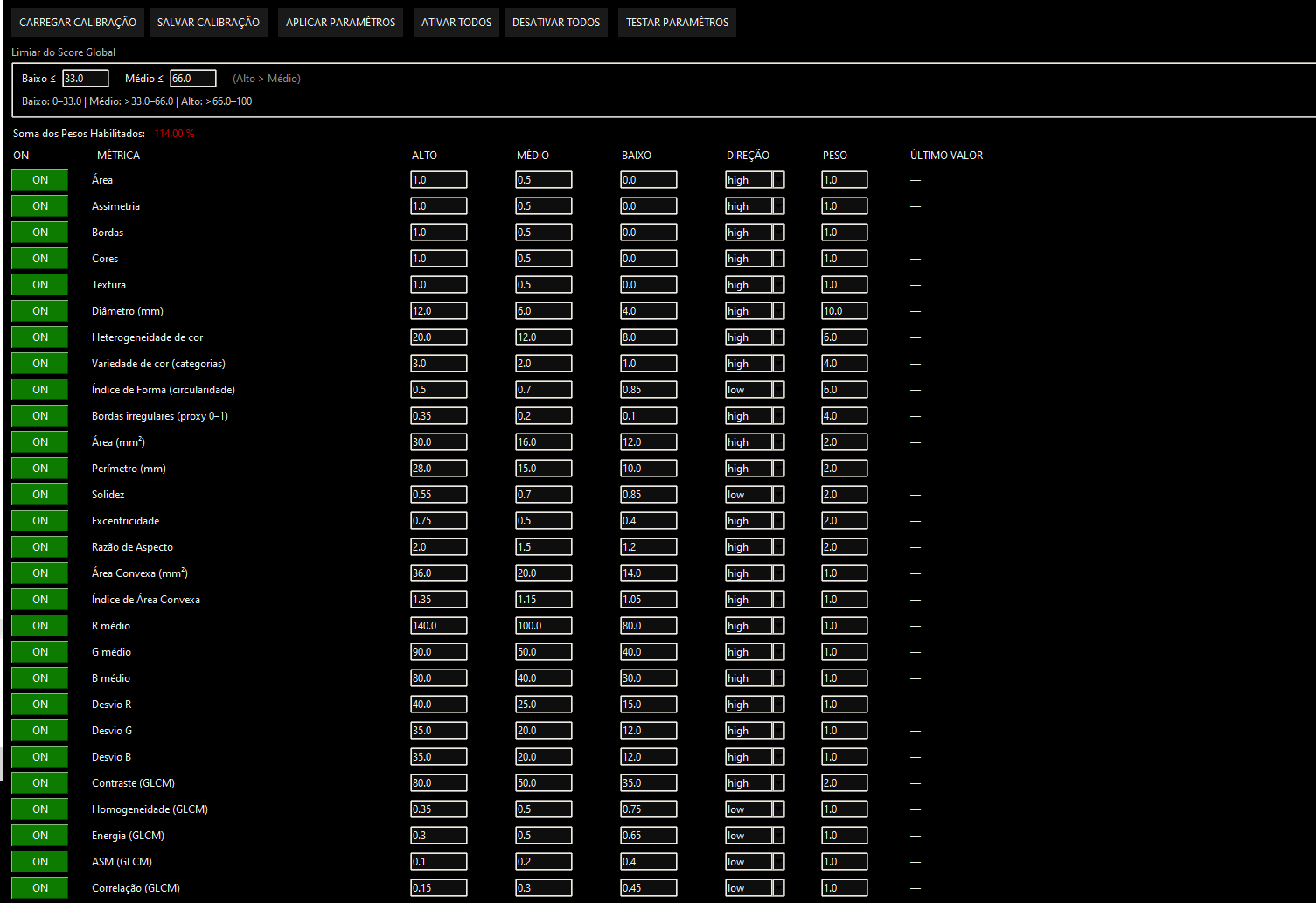The image size is (1316, 903).
Task: Toggle ON button for Contraste (GLCM)
Action: [40, 783]
